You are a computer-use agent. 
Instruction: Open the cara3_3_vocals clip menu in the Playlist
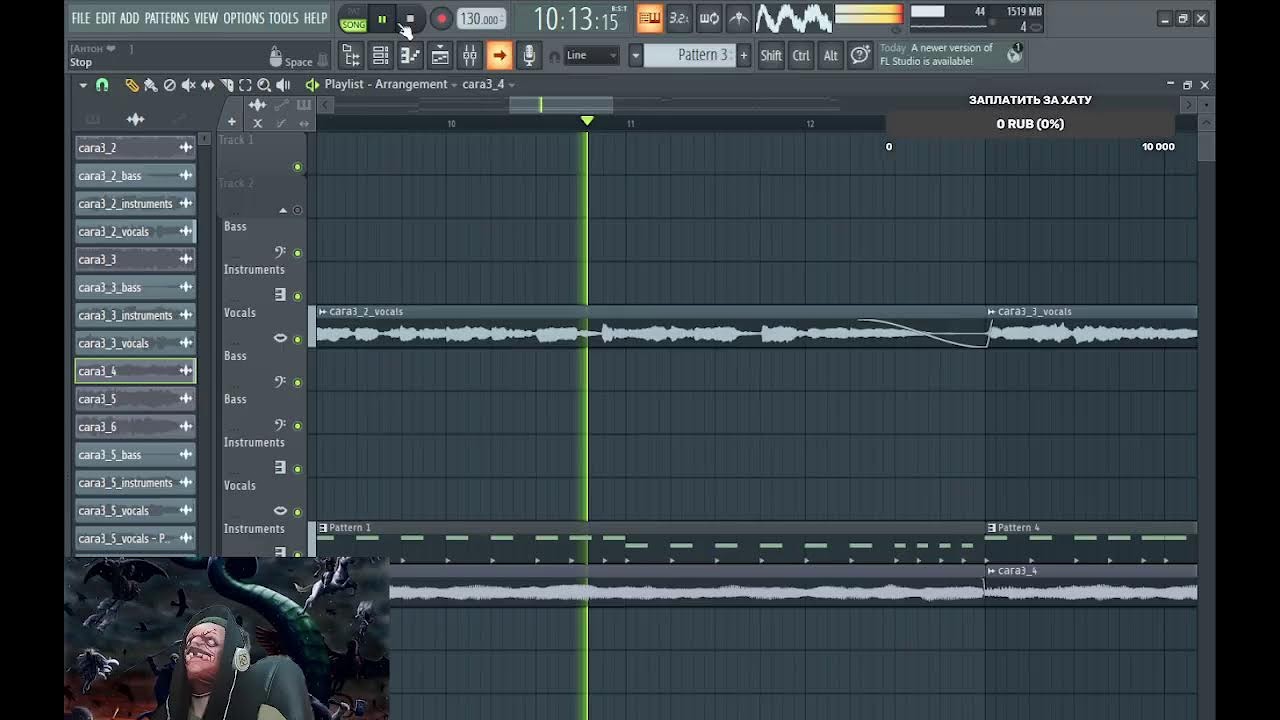click(x=992, y=312)
